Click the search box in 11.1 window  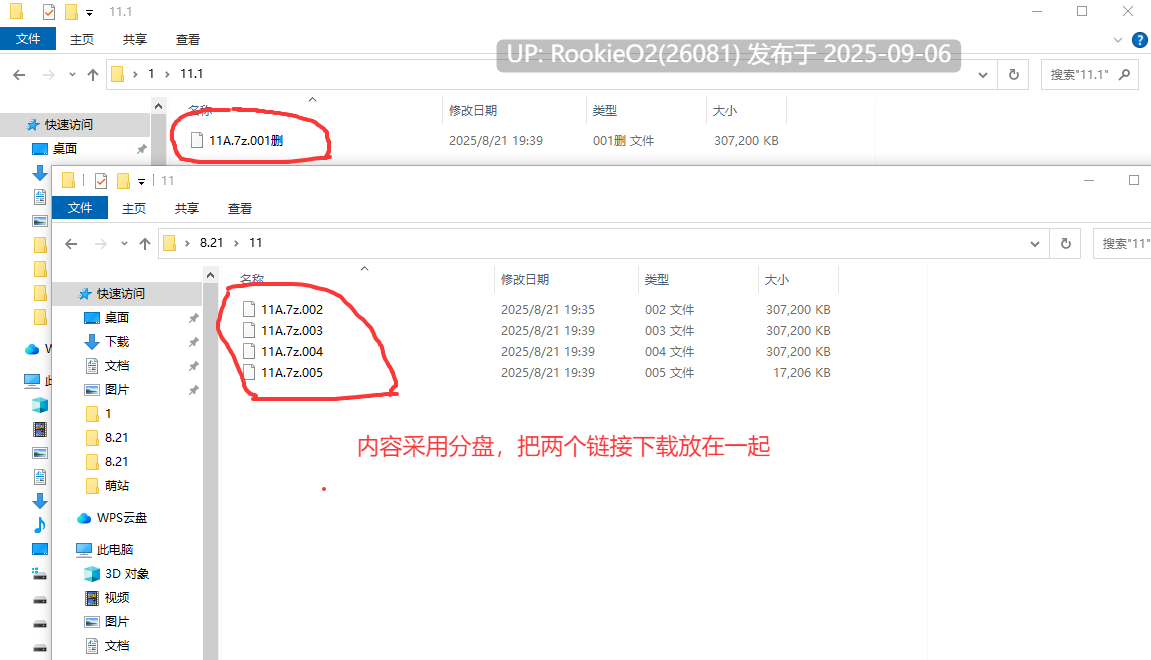click(x=1090, y=75)
